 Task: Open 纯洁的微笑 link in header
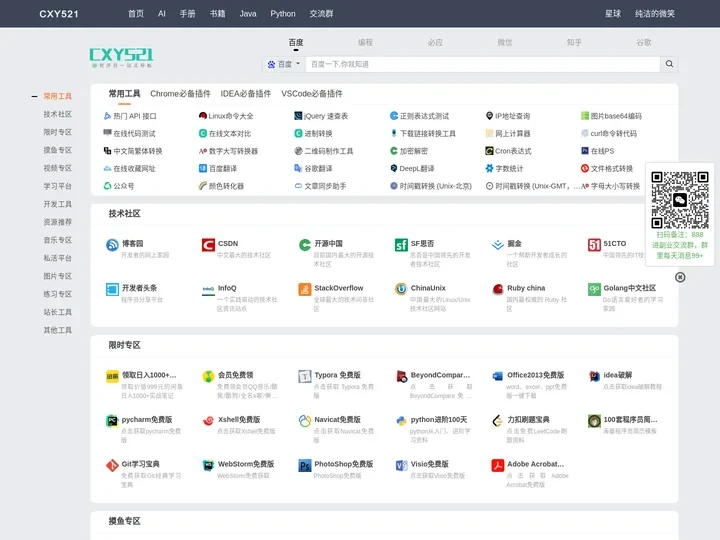(655, 14)
